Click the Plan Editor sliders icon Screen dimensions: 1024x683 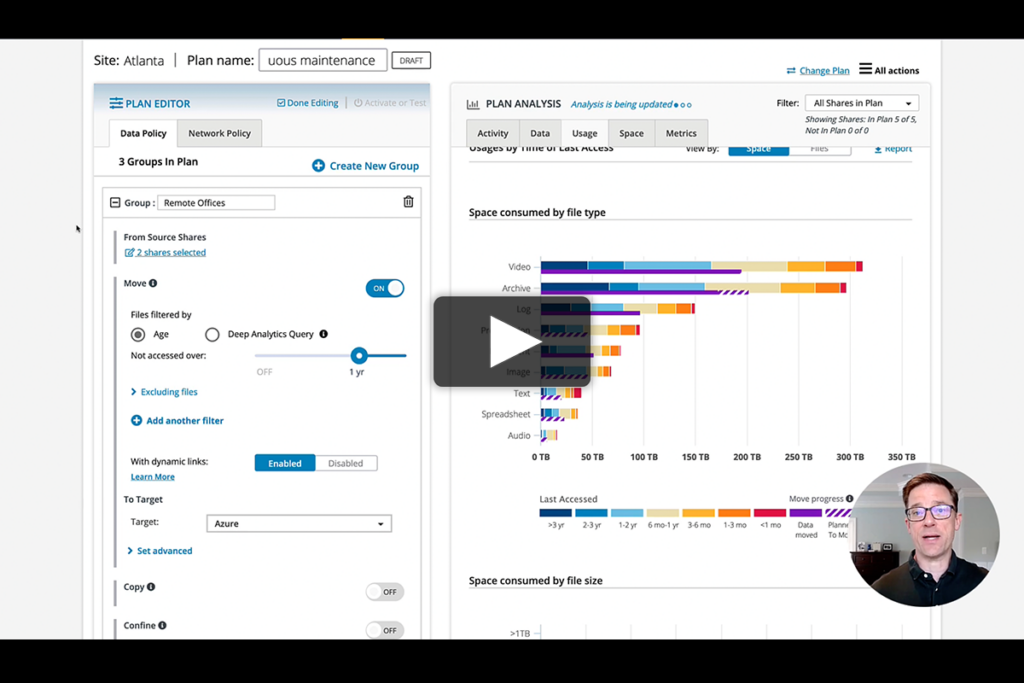point(118,102)
